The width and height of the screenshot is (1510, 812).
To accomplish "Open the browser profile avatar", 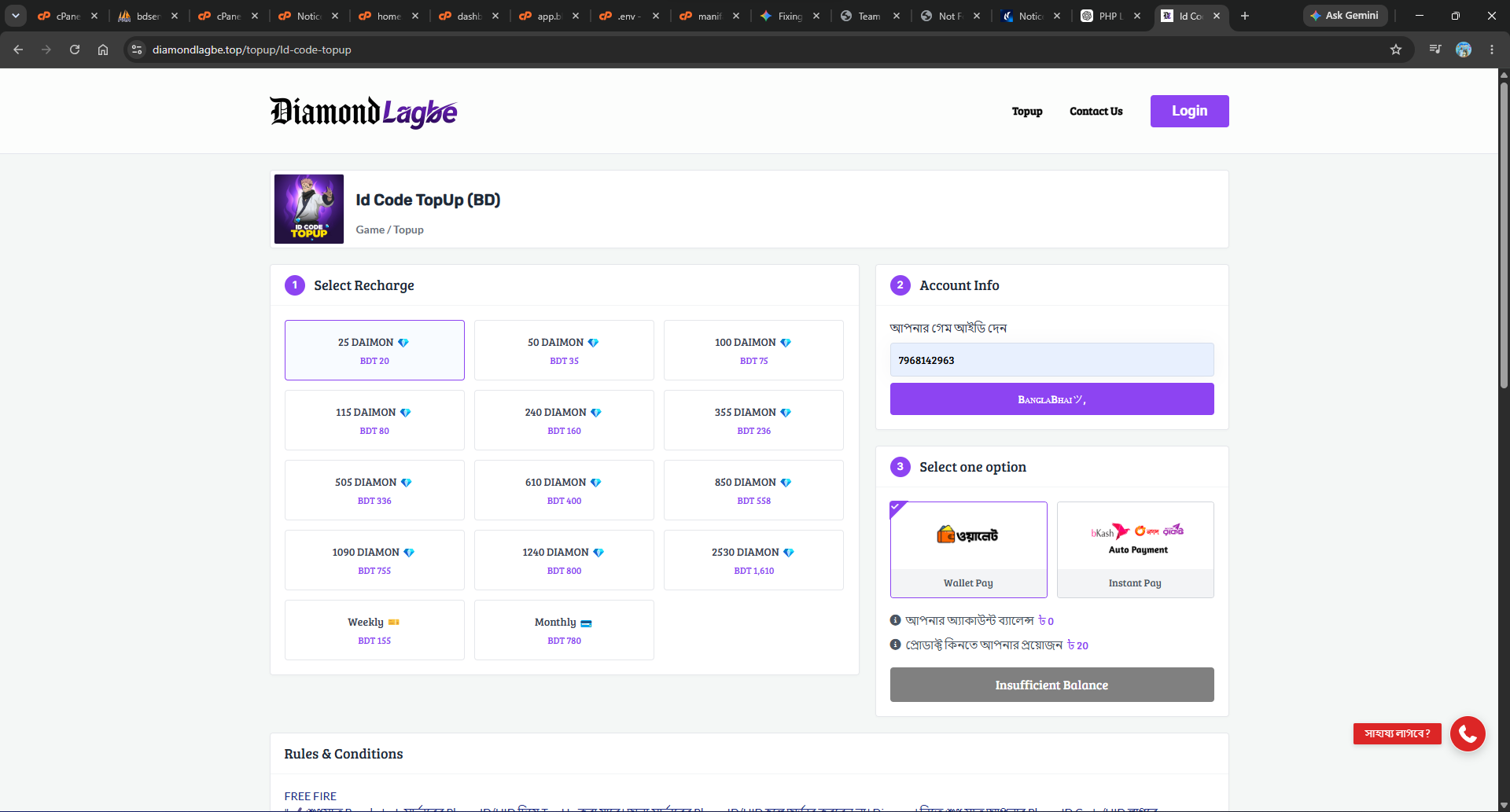I will pos(1464,50).
